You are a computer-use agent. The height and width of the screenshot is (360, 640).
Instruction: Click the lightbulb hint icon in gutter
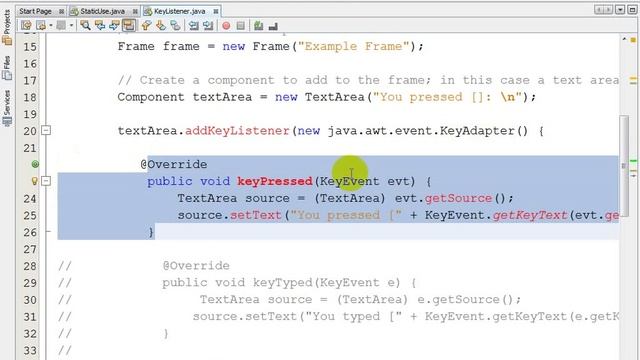tap(35, 181)
